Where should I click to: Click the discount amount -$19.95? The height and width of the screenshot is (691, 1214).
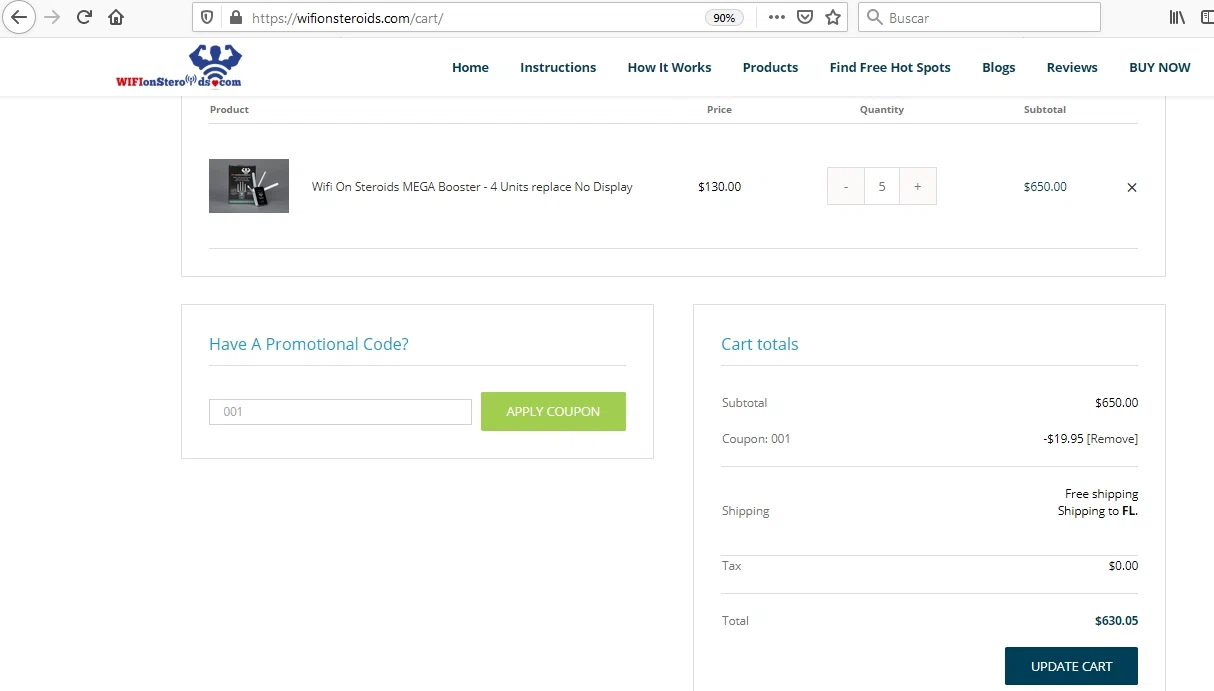[1063, 439]
